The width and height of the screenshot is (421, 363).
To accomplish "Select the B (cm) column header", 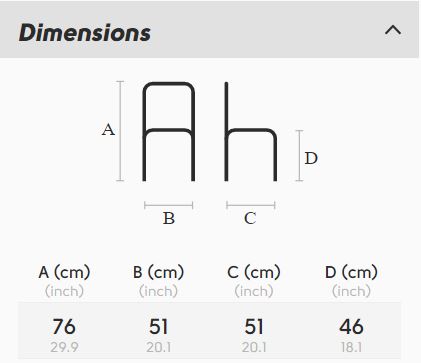I will (x=158, y=272).
